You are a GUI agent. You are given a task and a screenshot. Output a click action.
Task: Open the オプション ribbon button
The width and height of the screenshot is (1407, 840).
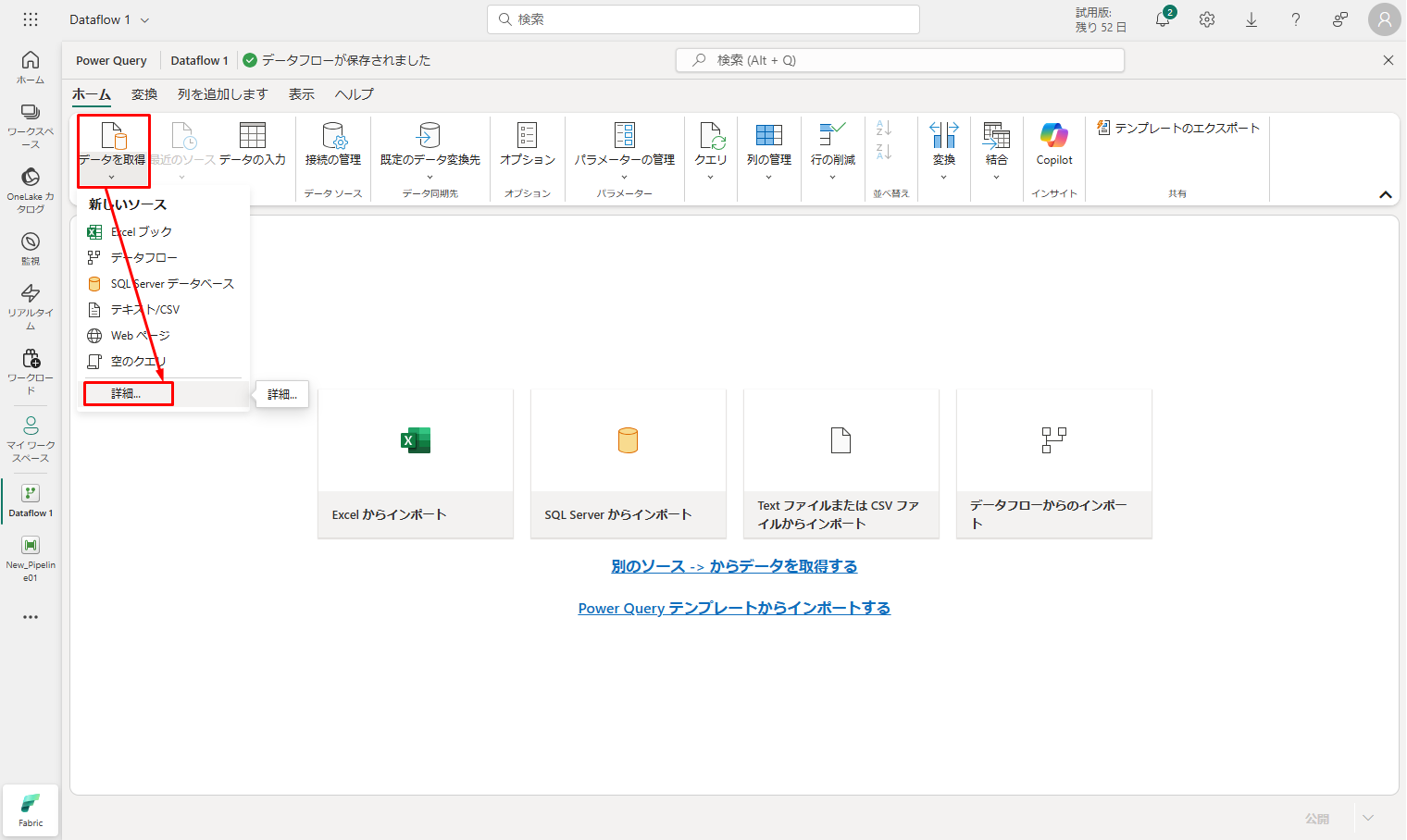pyautogui.click(x=527, y=145)
